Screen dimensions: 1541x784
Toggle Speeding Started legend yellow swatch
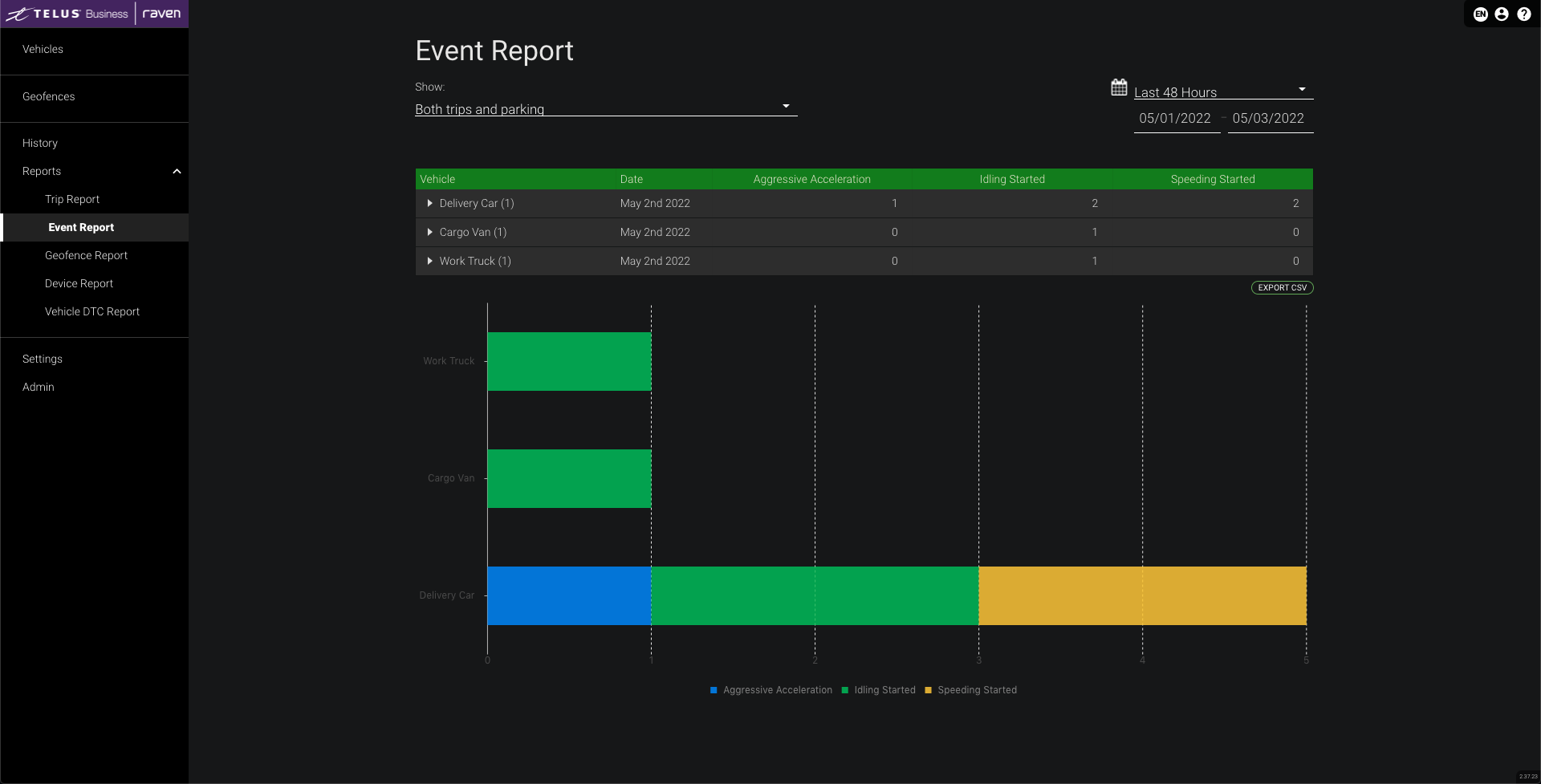(929, 690)
